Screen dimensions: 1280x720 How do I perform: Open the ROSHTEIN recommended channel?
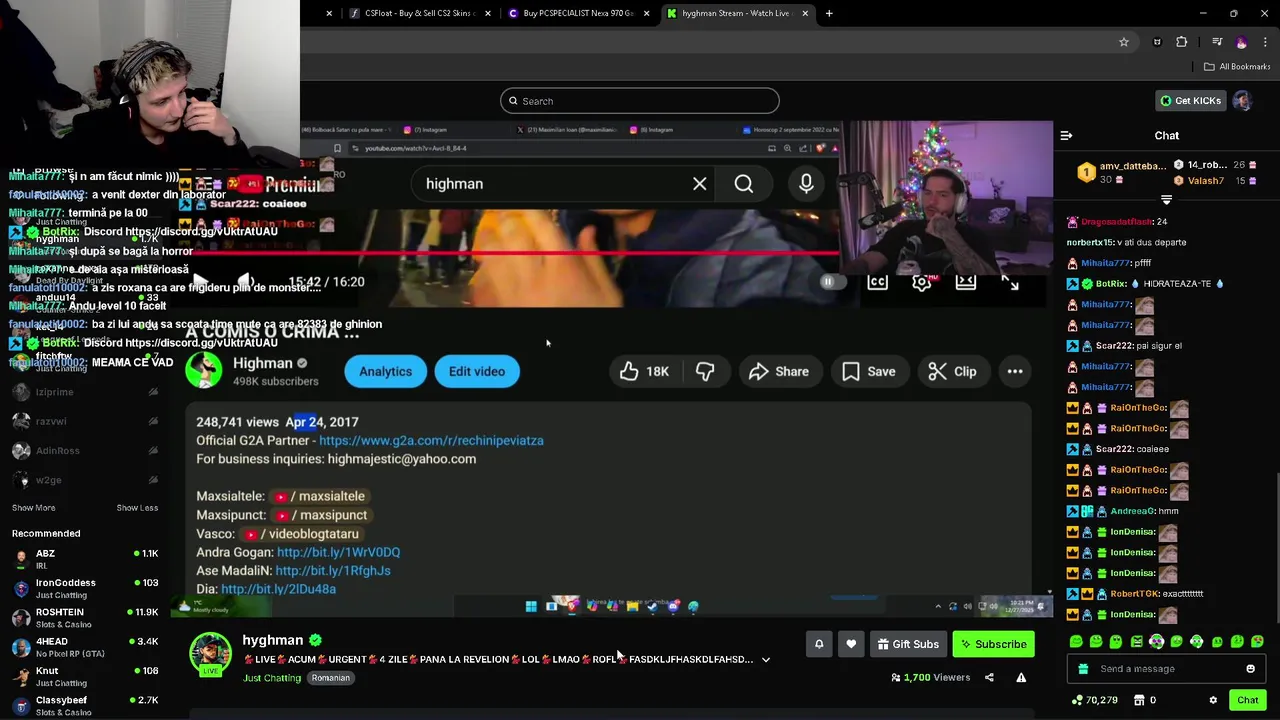click(85, 617)
